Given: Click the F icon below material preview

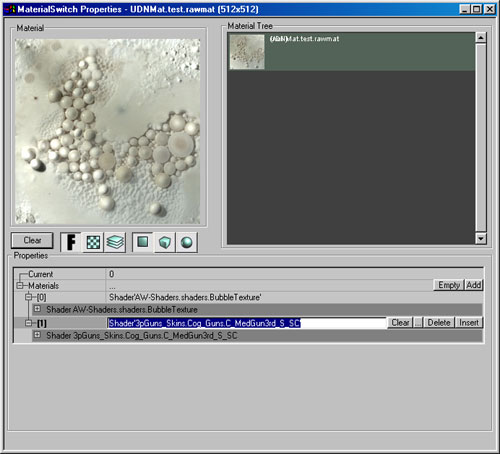Looking at the screenshot, I should click(71, 242).
